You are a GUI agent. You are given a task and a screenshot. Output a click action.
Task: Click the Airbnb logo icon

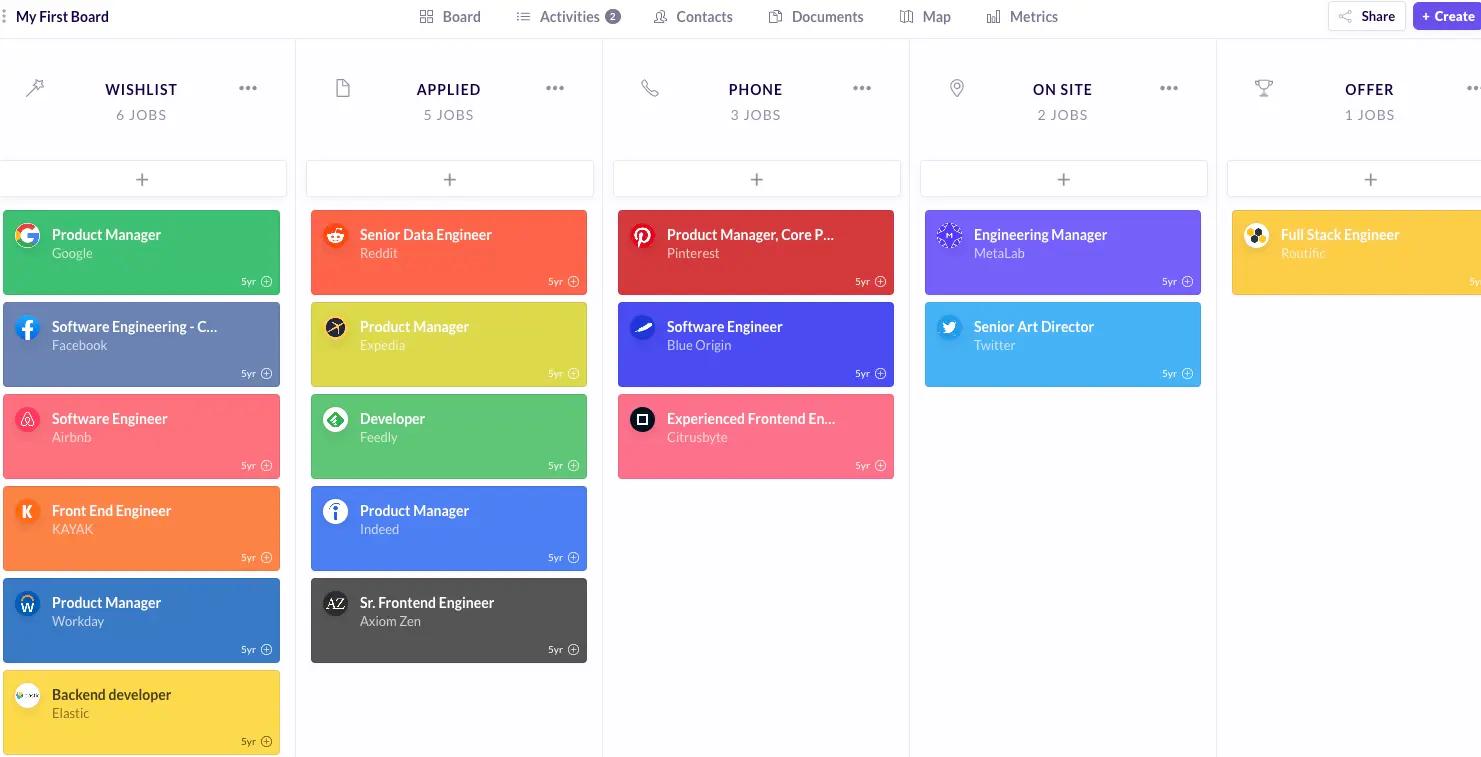27,420
